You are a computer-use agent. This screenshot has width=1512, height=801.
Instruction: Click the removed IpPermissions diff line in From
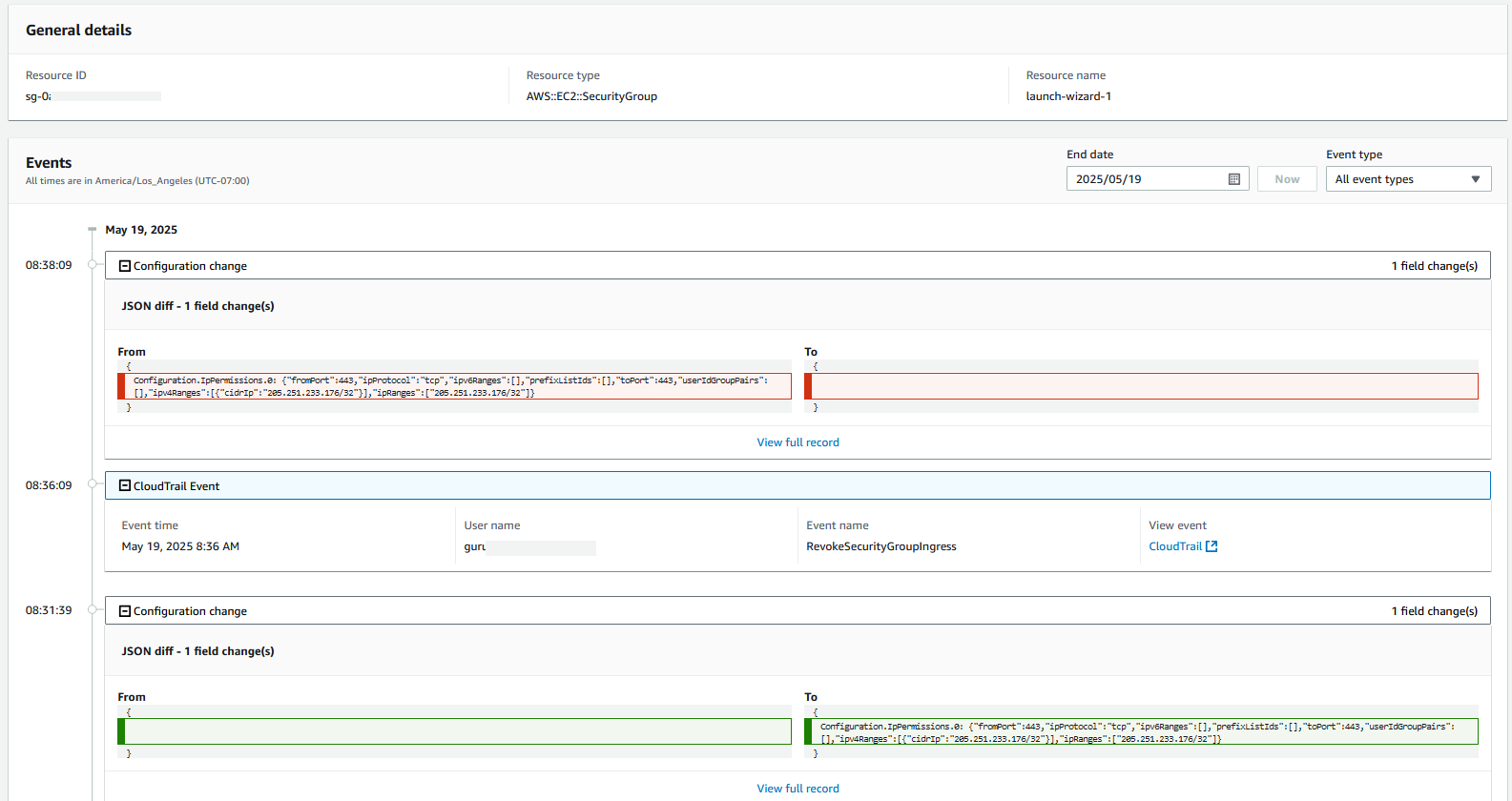click(x=454, y=386)
